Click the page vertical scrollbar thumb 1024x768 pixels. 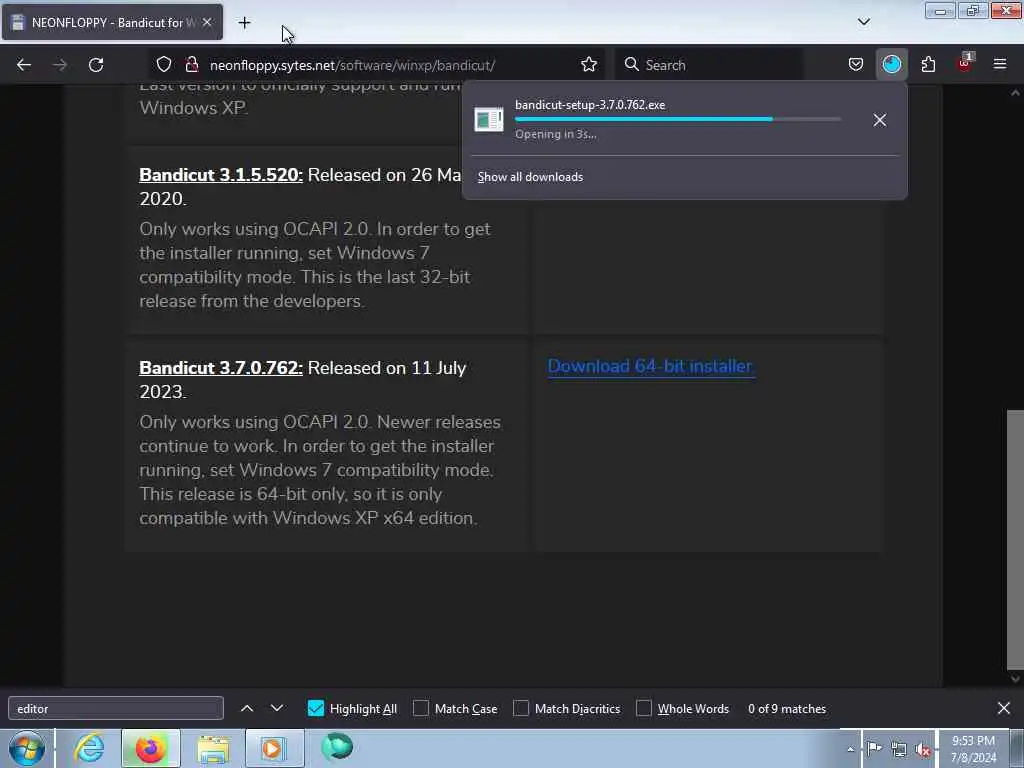1015,539
